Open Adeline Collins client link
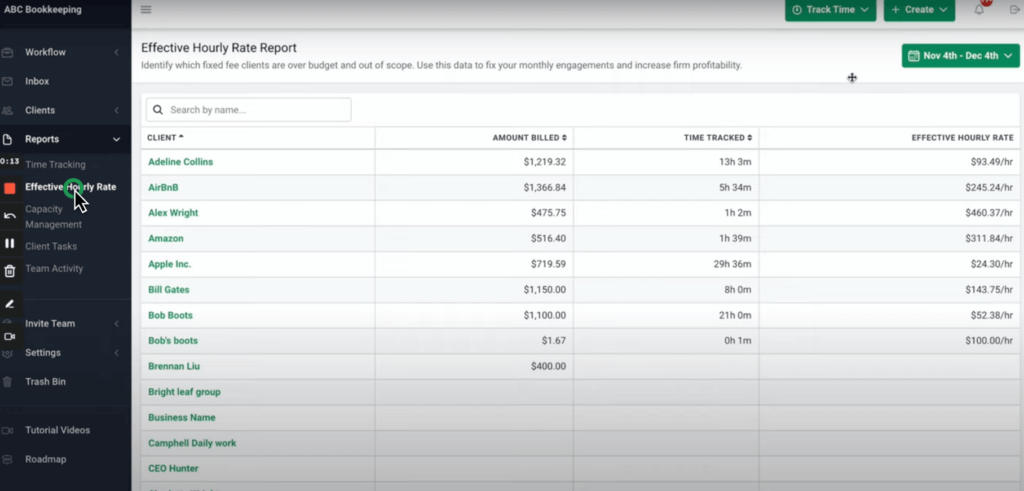The width and height of the screenshot is (1024, 491). point(180,162)
